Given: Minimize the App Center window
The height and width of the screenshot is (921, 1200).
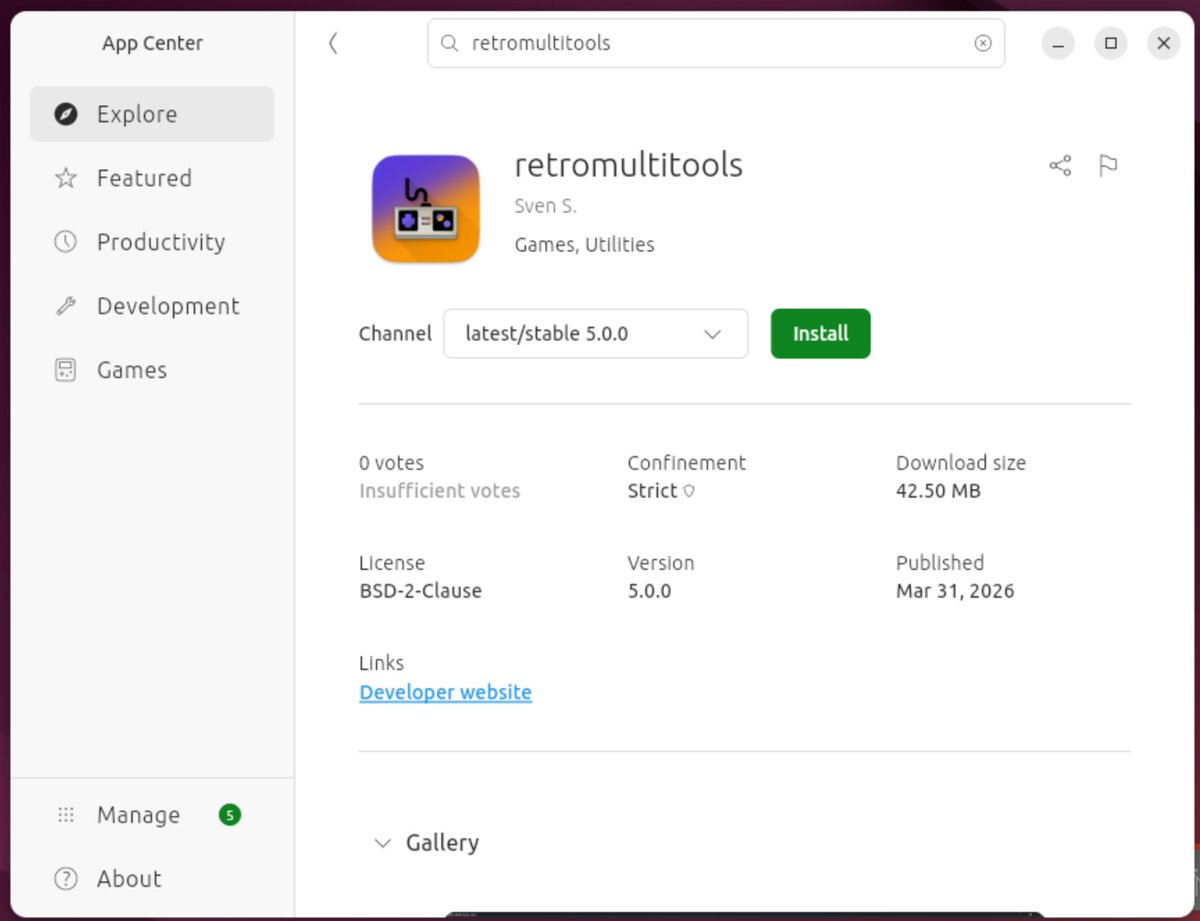Looking at the screenshot, I should (1058, 43).
